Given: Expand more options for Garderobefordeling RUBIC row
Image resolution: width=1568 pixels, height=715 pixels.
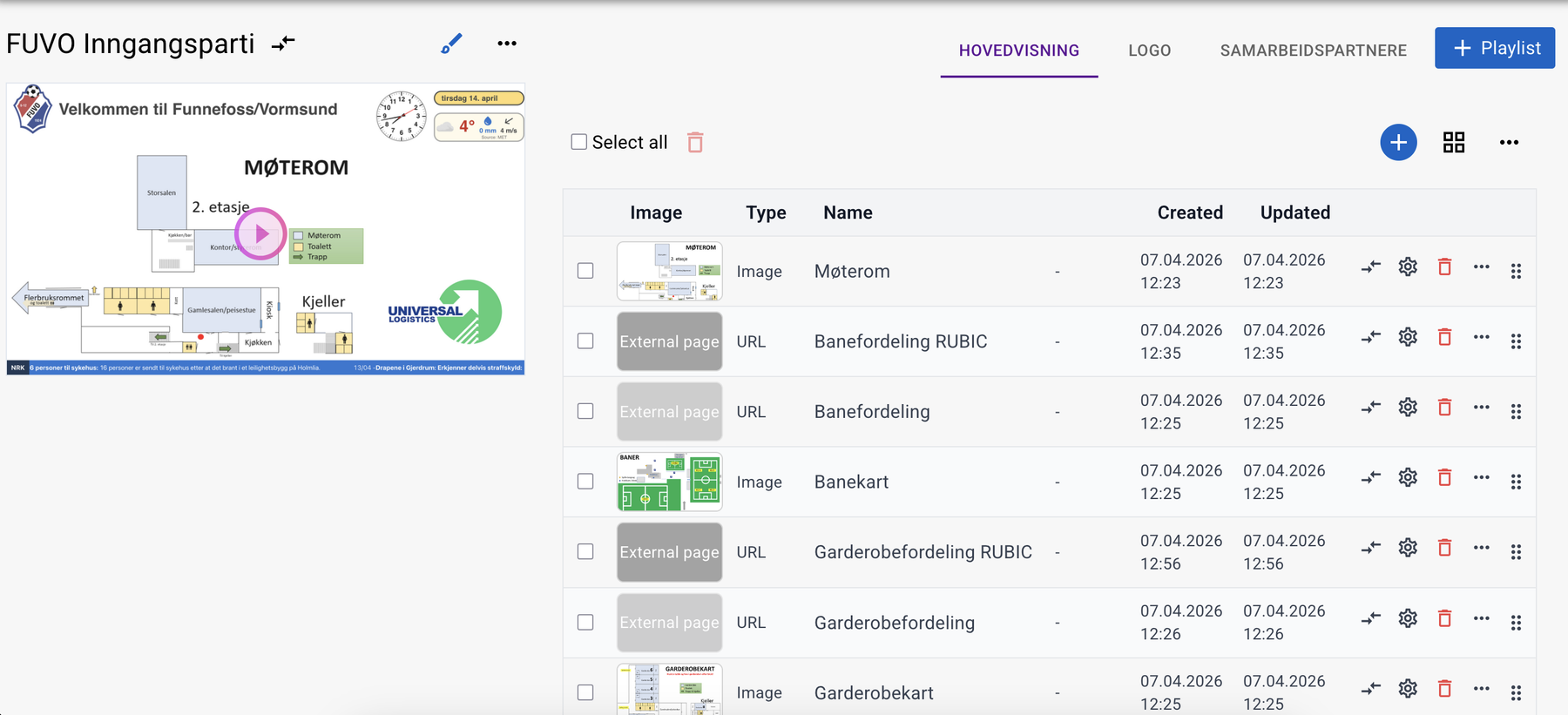Looking at the screenshot, I should (1481, 548).
